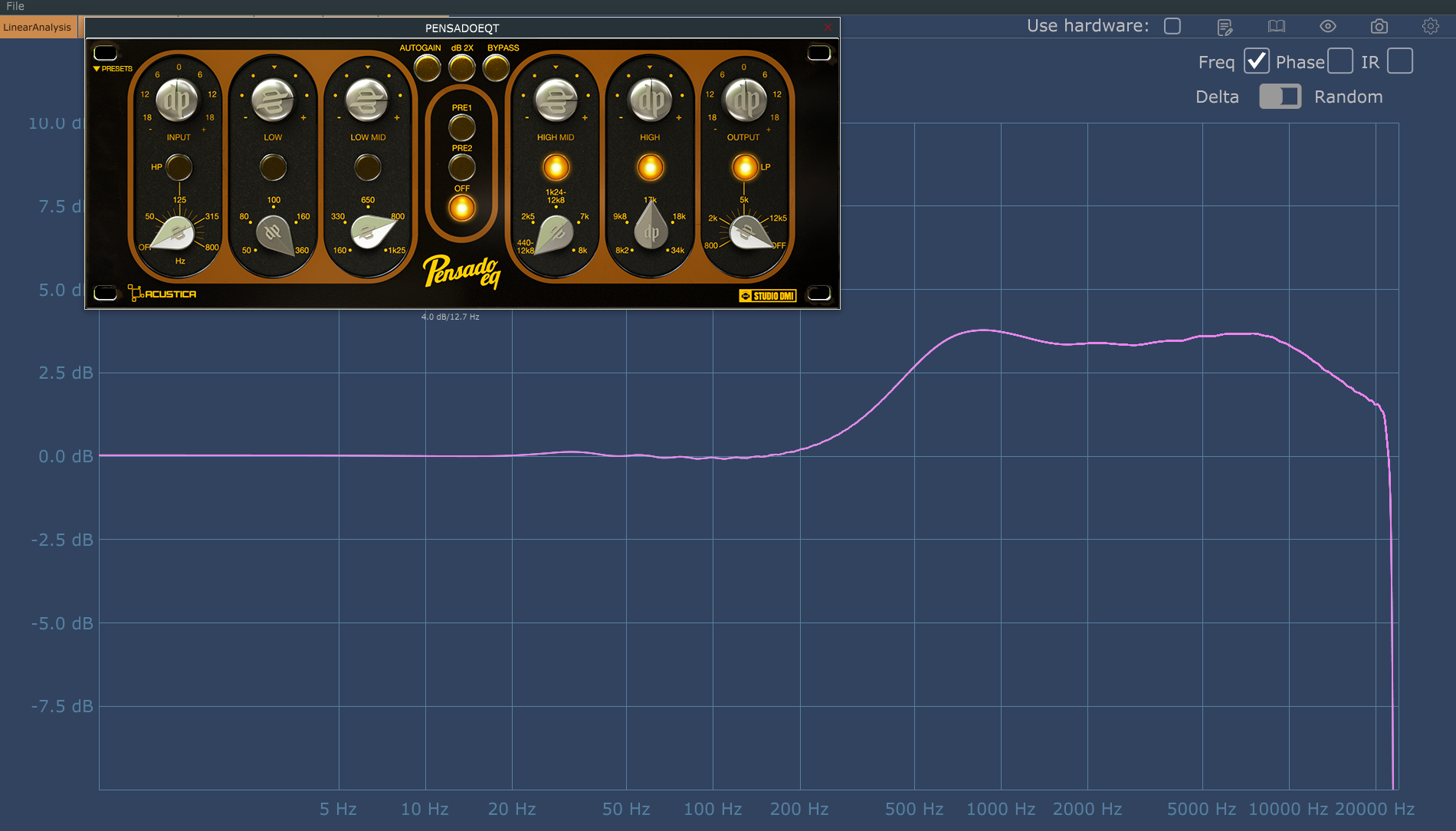Check the Use hardware checkbox
The width and height of the screenshot is (1456, 831).
tap(1172, 26)
